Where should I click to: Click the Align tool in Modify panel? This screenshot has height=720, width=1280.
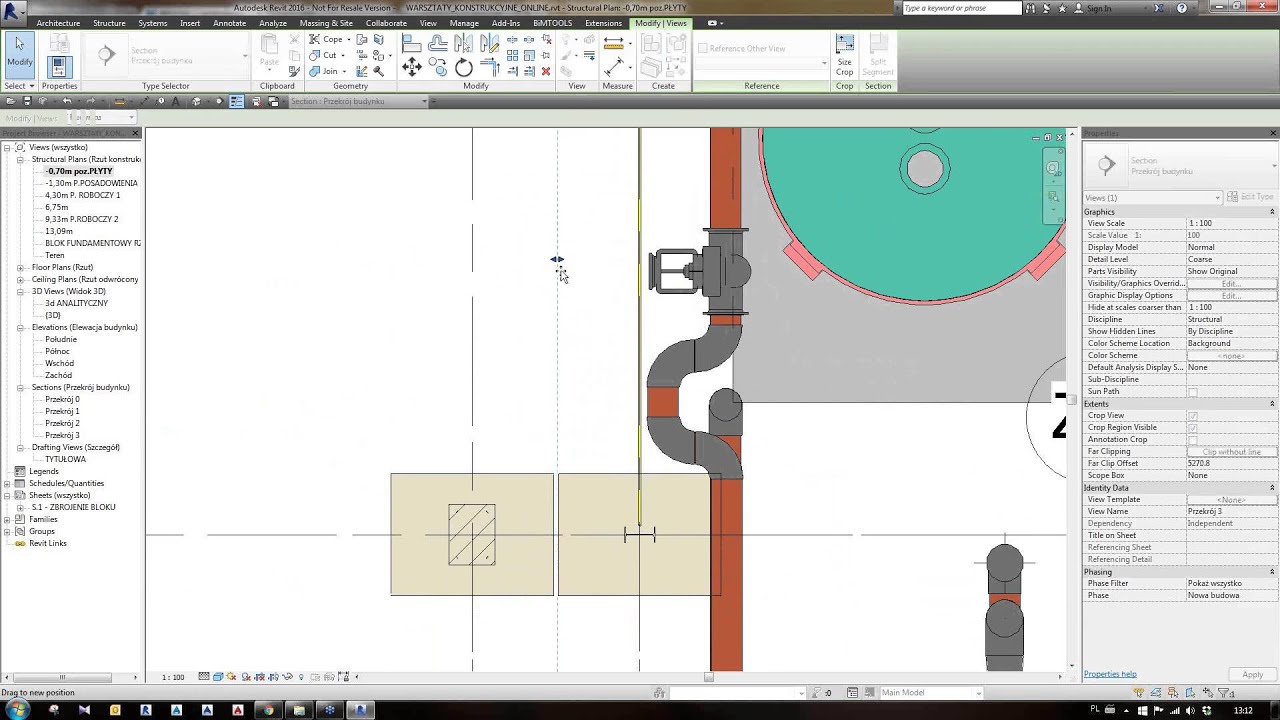point(411,43)
